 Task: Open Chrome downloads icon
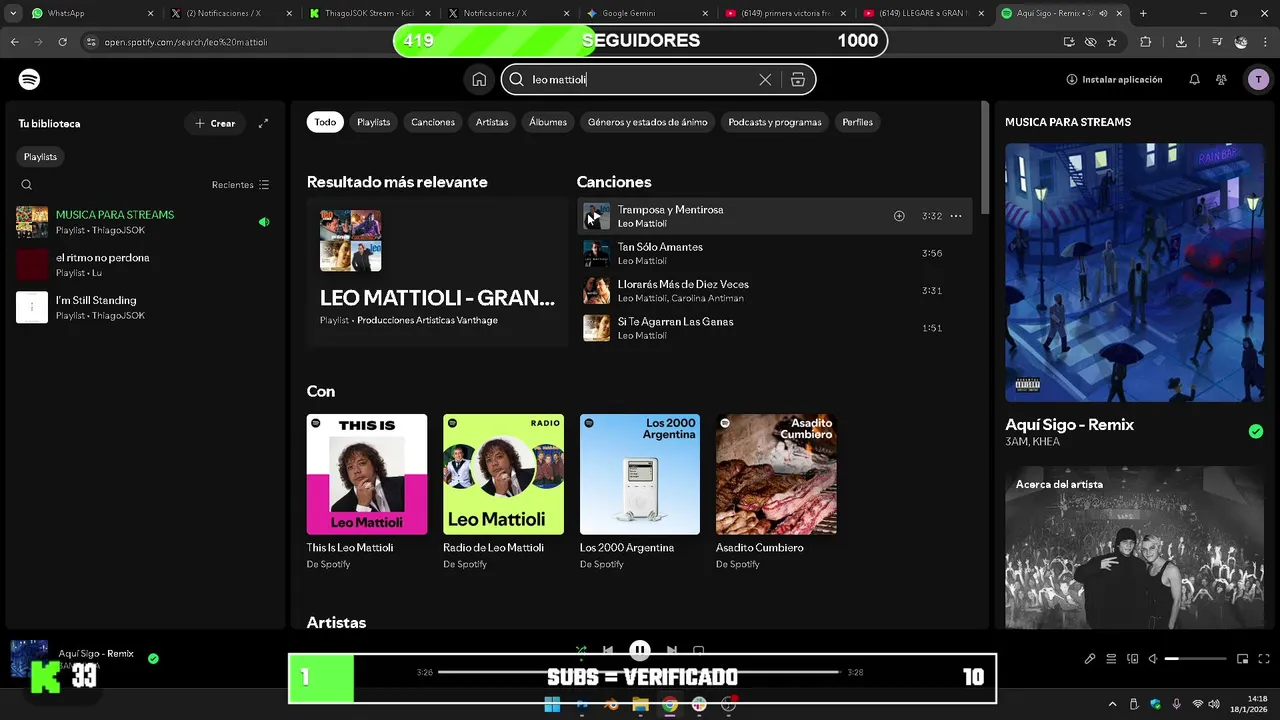(1181, 42)
